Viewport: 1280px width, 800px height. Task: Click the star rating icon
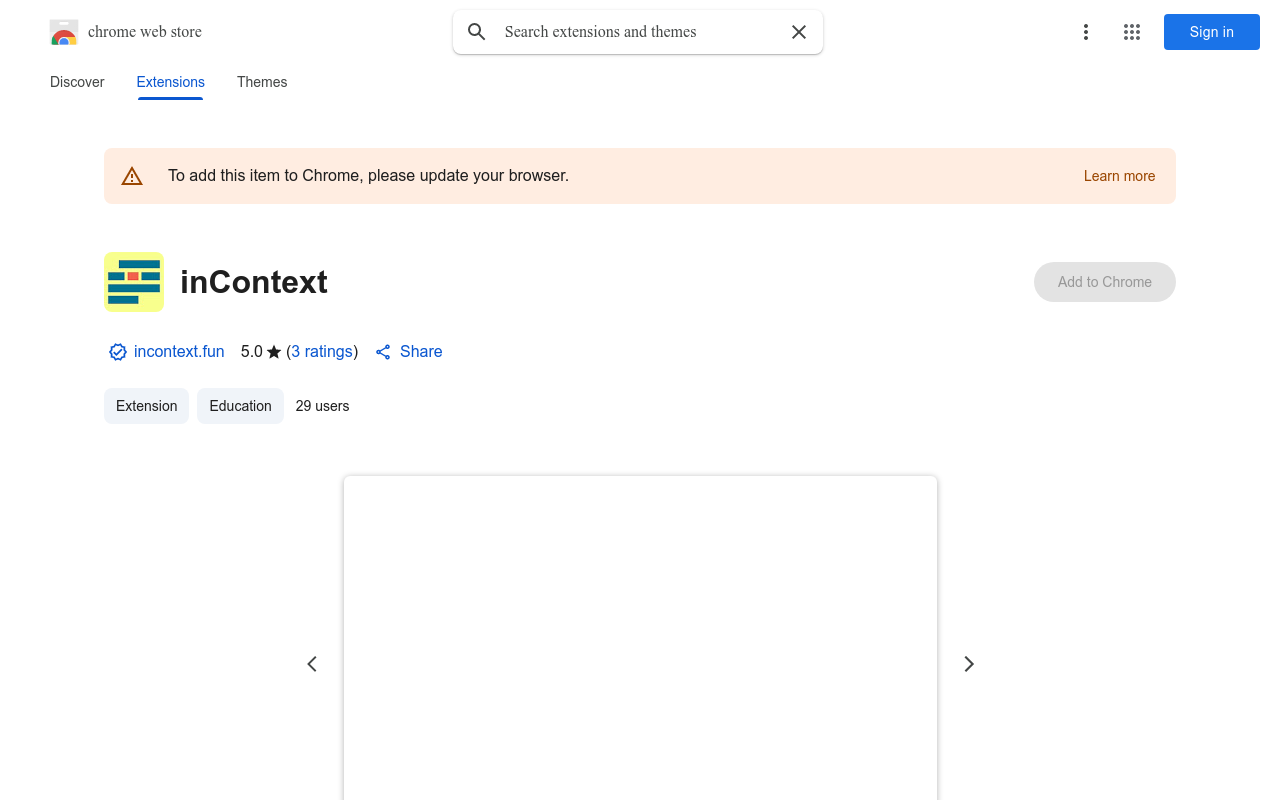274,352
